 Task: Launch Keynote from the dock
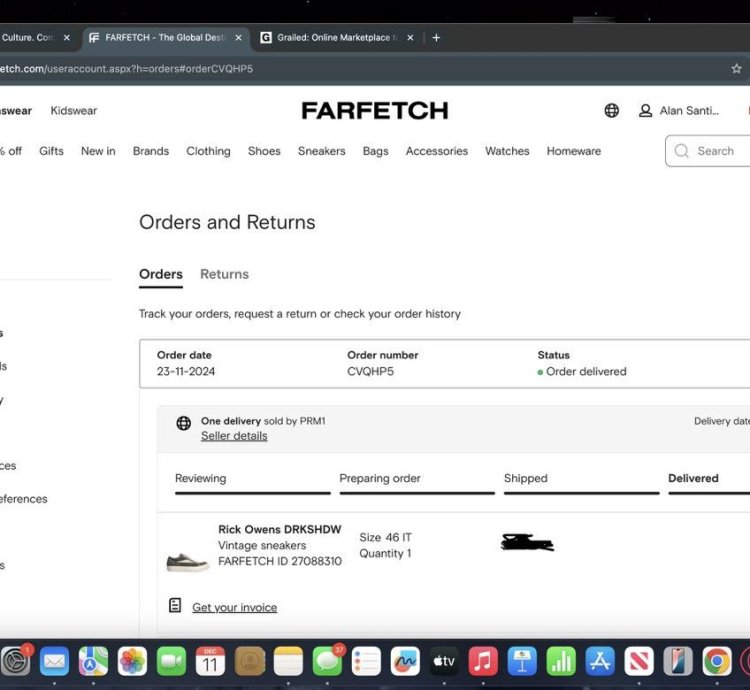click(x=522, y=662)
